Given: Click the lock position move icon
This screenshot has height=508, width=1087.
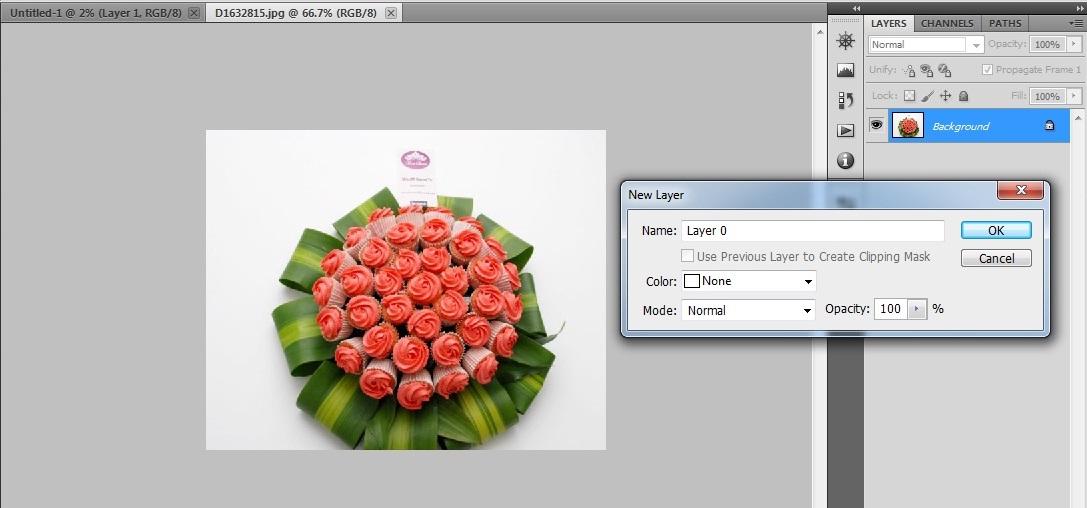Looking at the screenshot, I should (x=945, y=96).
